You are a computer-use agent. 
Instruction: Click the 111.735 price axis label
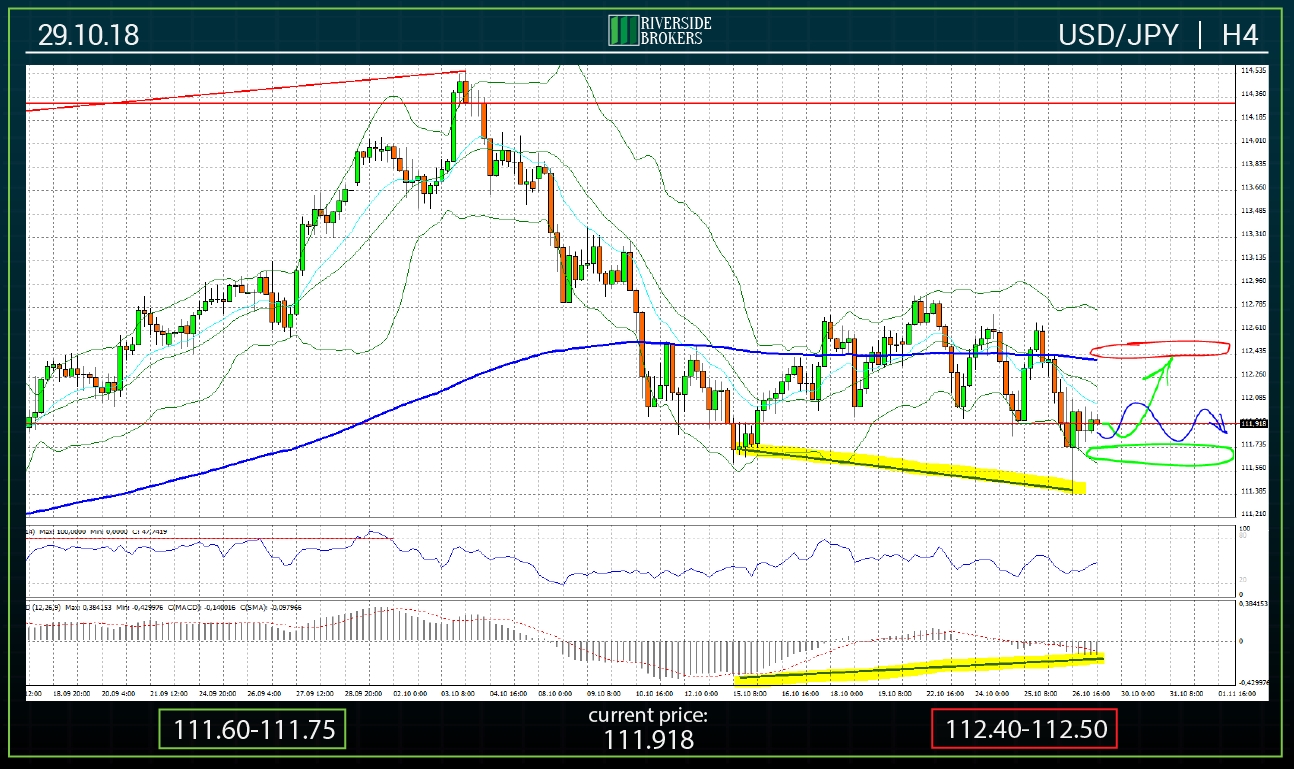pos(1253,444)
